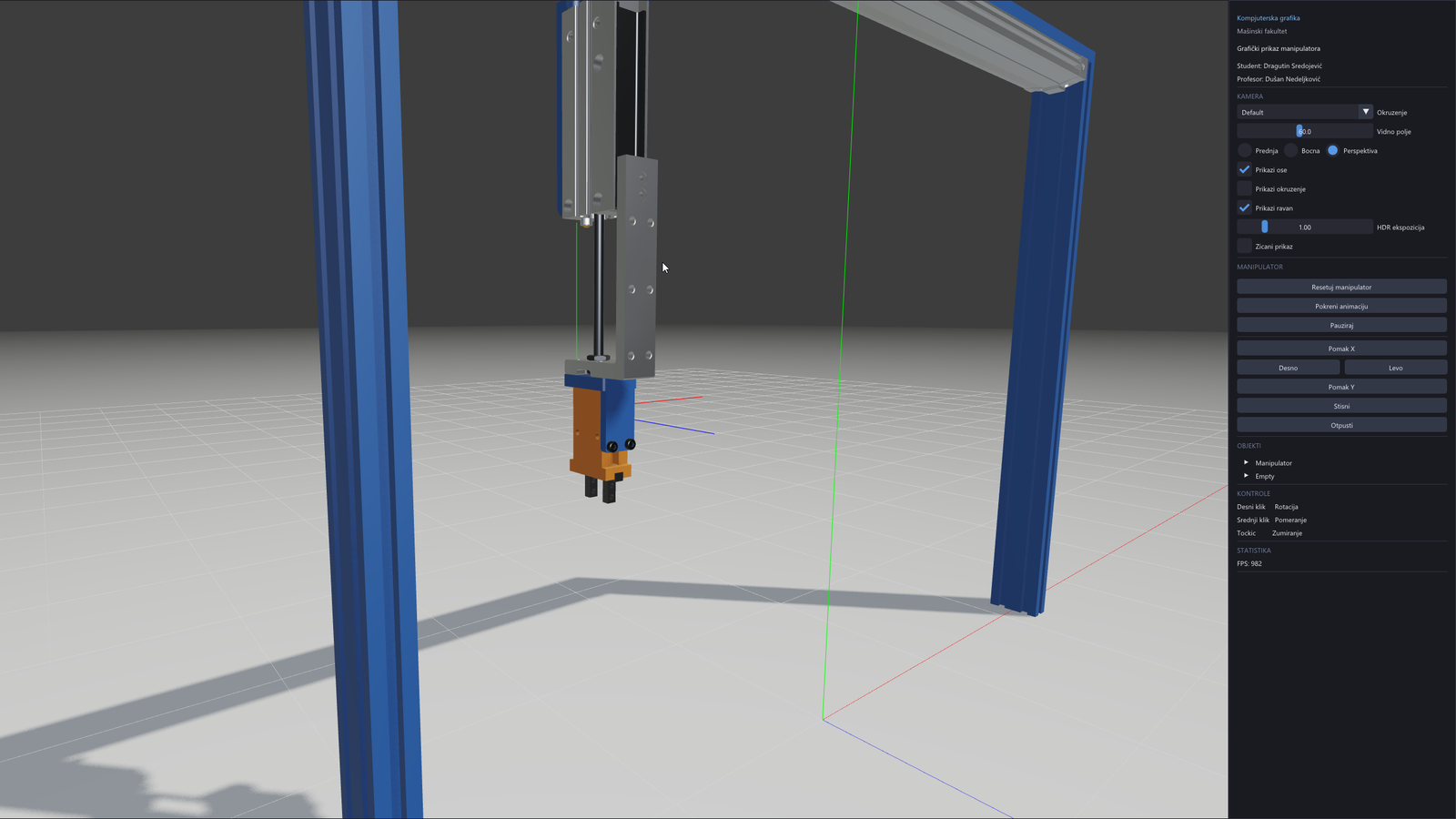The height and width of the screenshot is (819, 1456).
Task: Select the Bocna camera view
Action: click(x=1290, y=150)
